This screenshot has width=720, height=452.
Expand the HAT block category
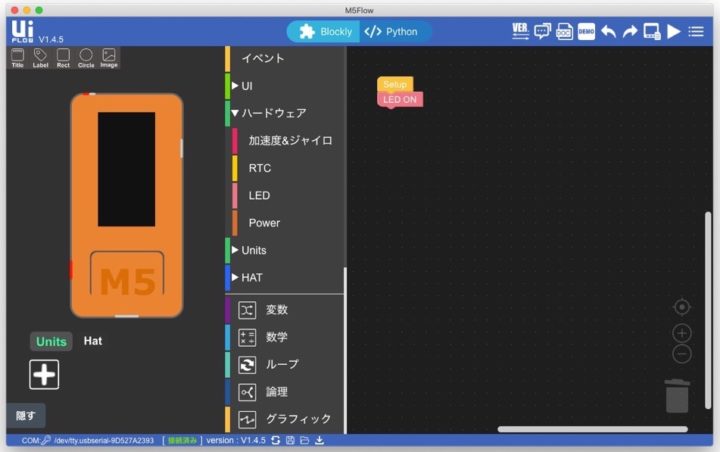tap(252, 277)
